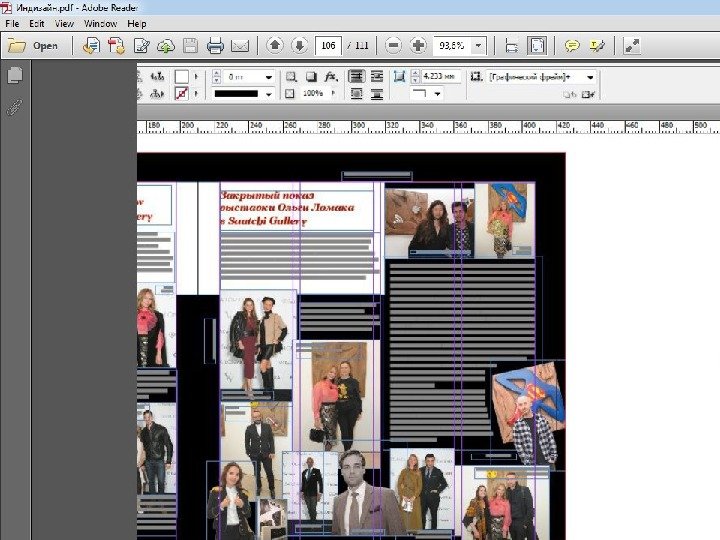Open the black stroke style dropdown
The image size is (720, 540).
pyautogui.click(x=269, y=94)
